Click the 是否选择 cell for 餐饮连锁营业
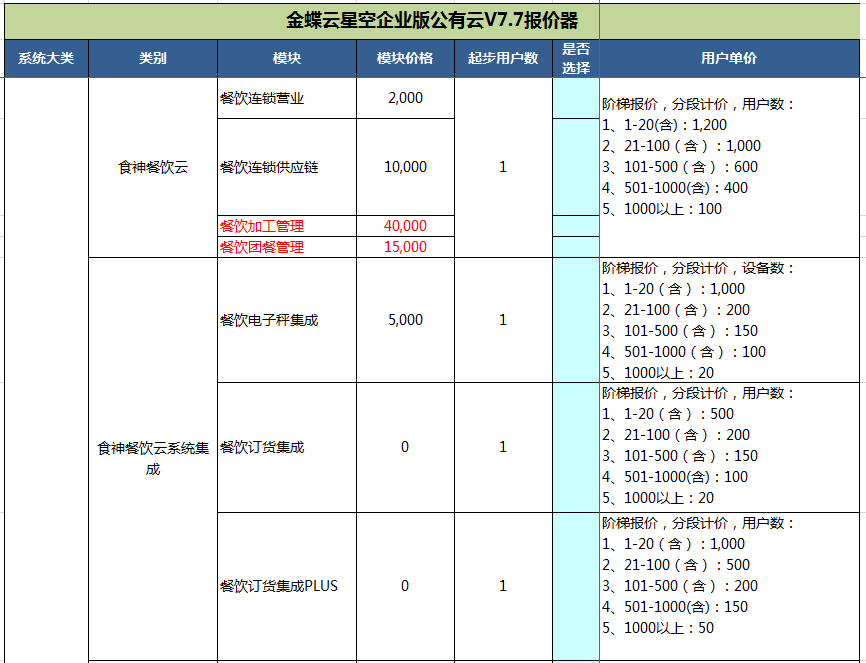866x663 pixels. coord(576,98)
